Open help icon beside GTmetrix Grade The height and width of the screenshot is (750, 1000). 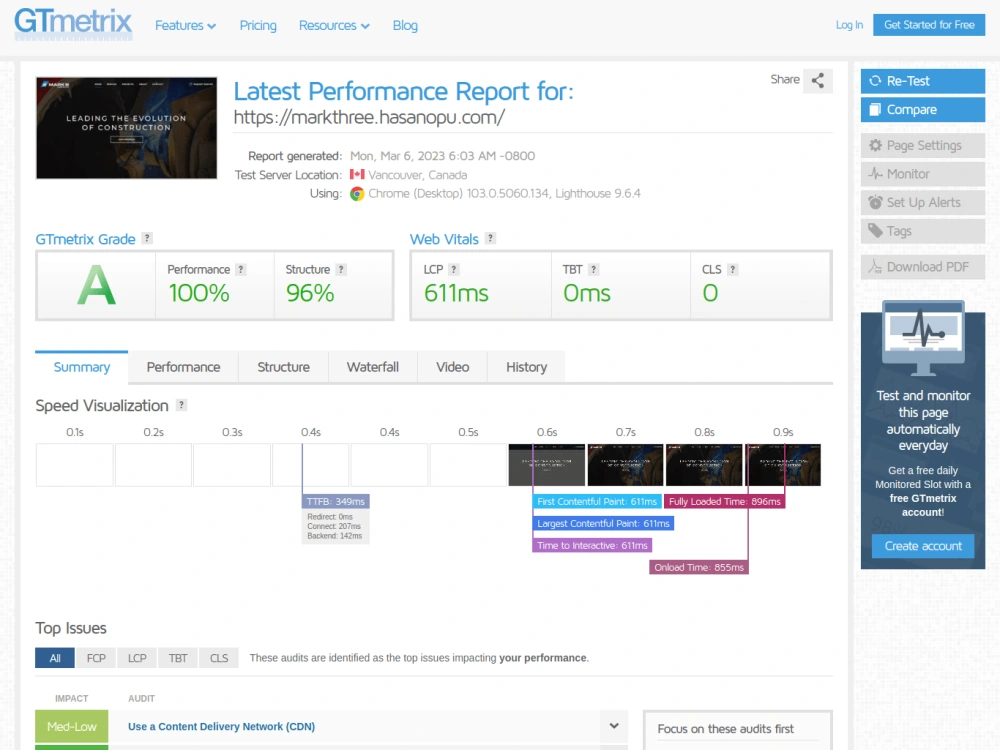(x=147, y=238)
